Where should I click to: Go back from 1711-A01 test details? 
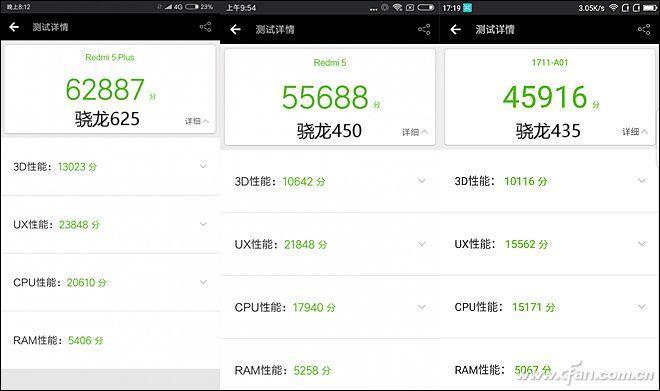[455, 29]
